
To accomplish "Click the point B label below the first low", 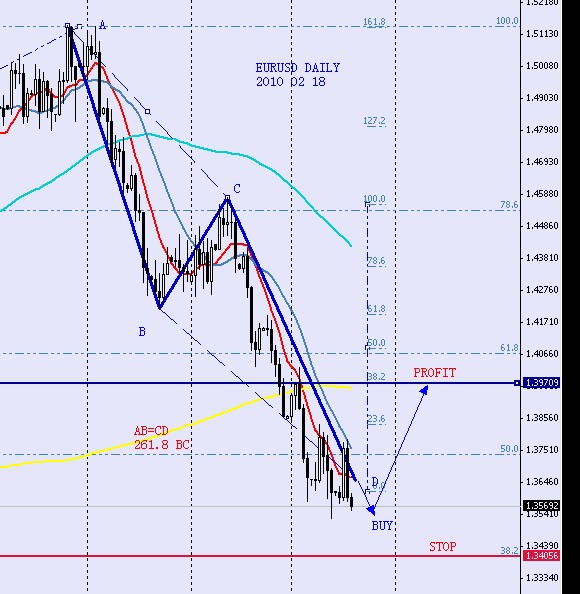I will click(142, 332).
